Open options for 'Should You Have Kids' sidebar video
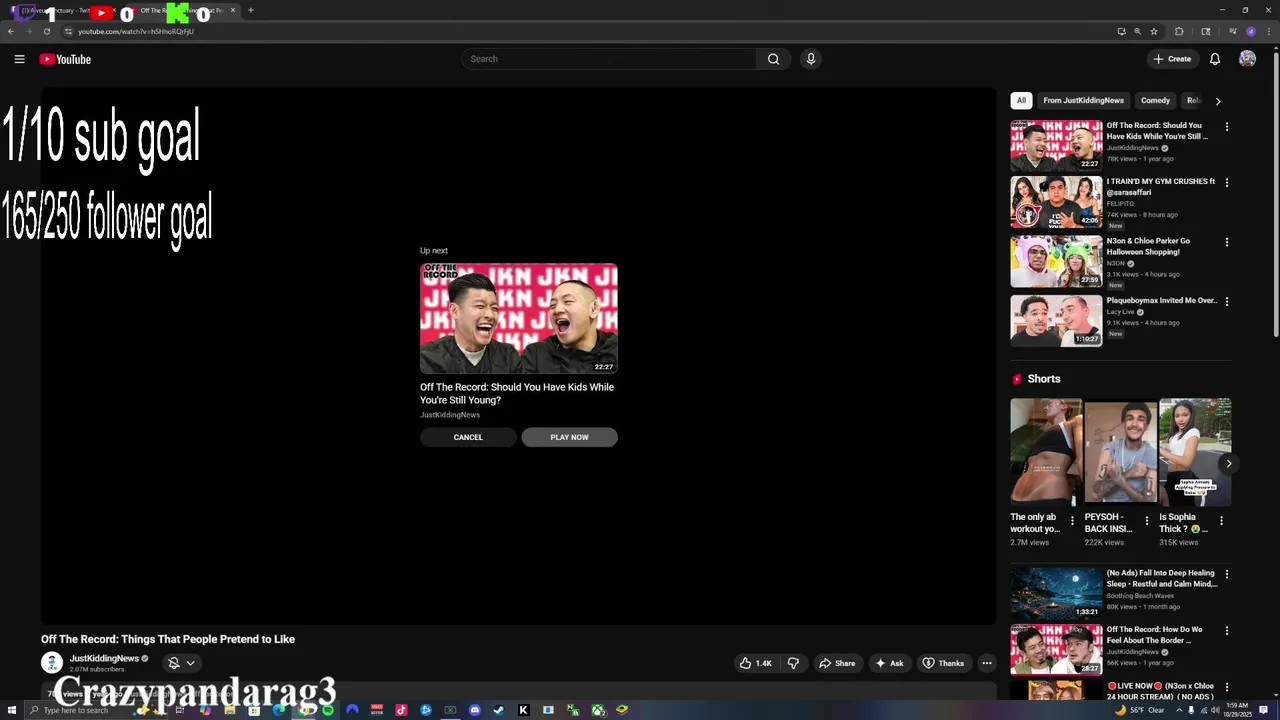The height and width of the screenshot is (720, 1280). pyautogui.click(x=1227, y=127)
